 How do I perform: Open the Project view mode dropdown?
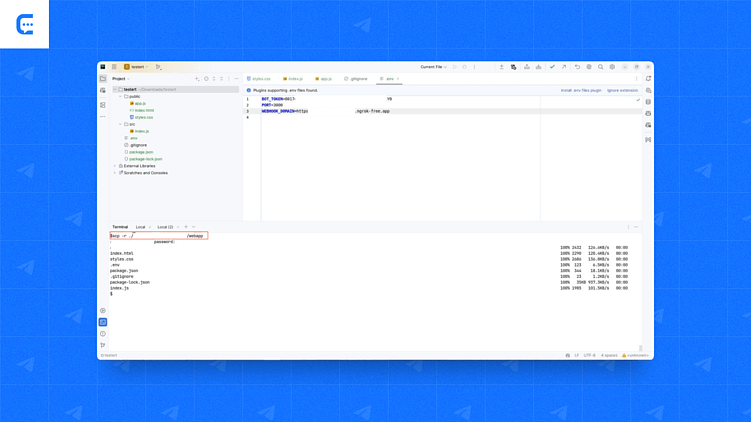(121, 79)
